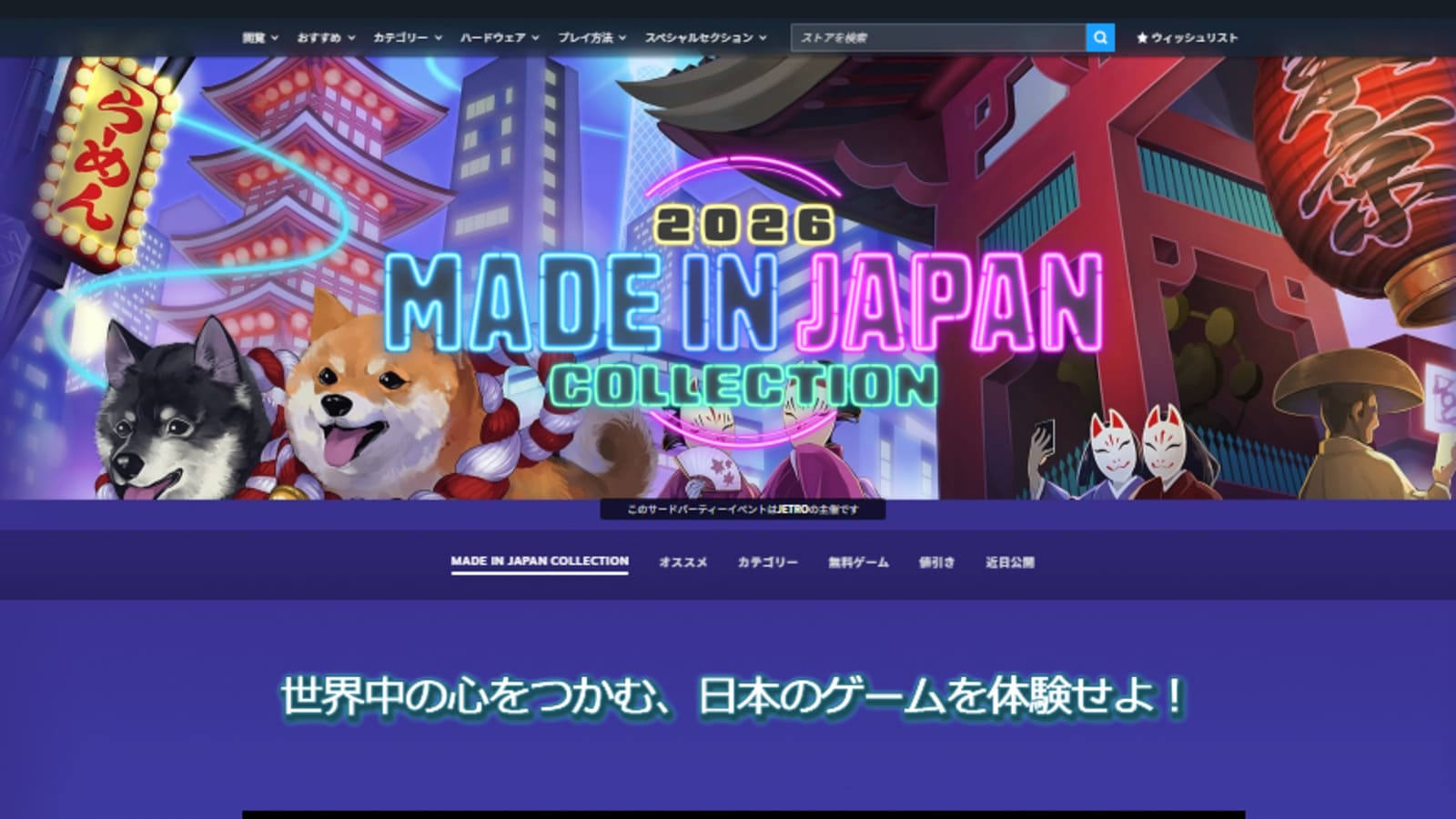This screenshot has width=1456, height=819.
Task: Open the おすすめ dropdown
Action: tap(325, 38)
